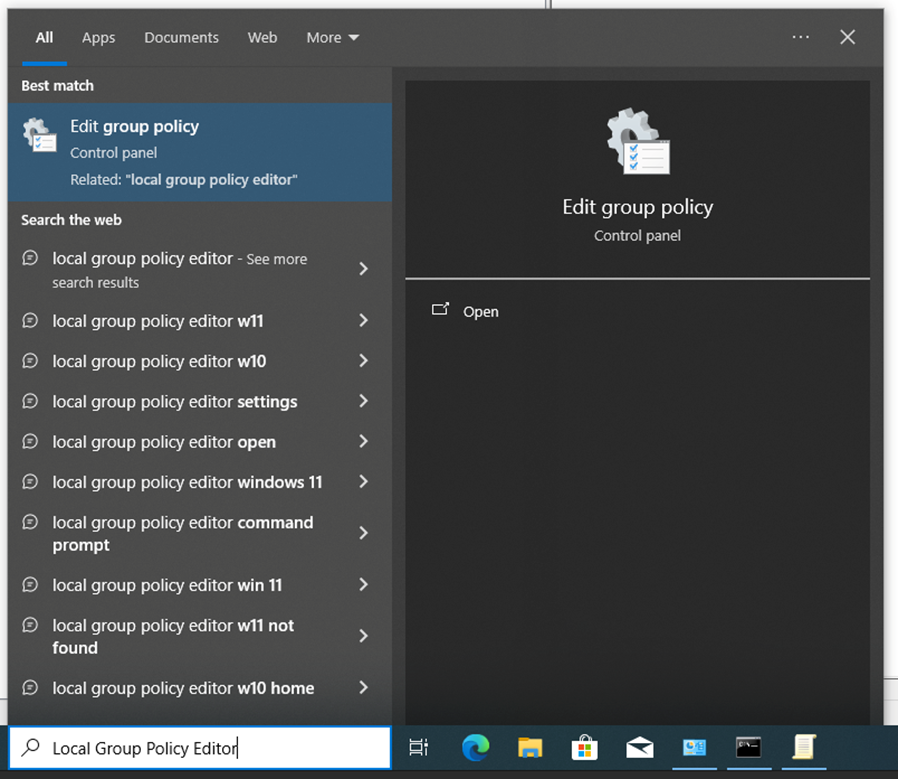Open the More dropdown filter
The image size is (898, 779).
[332, 38]
